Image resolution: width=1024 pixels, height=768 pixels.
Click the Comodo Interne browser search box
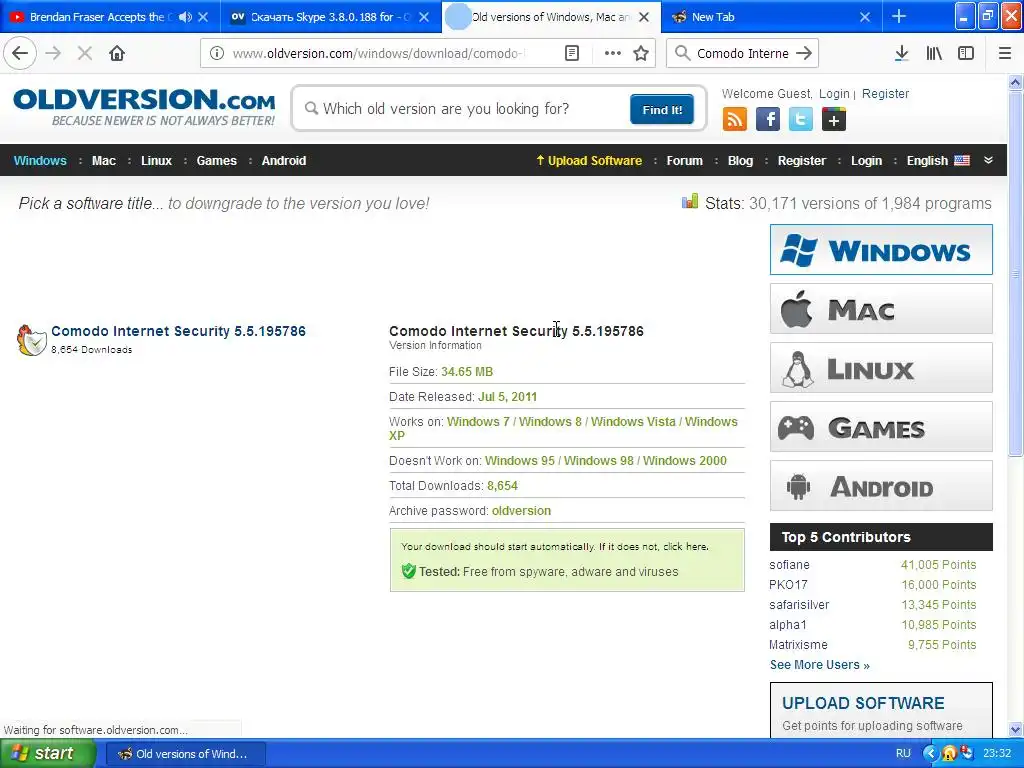[x=742, y=53]
